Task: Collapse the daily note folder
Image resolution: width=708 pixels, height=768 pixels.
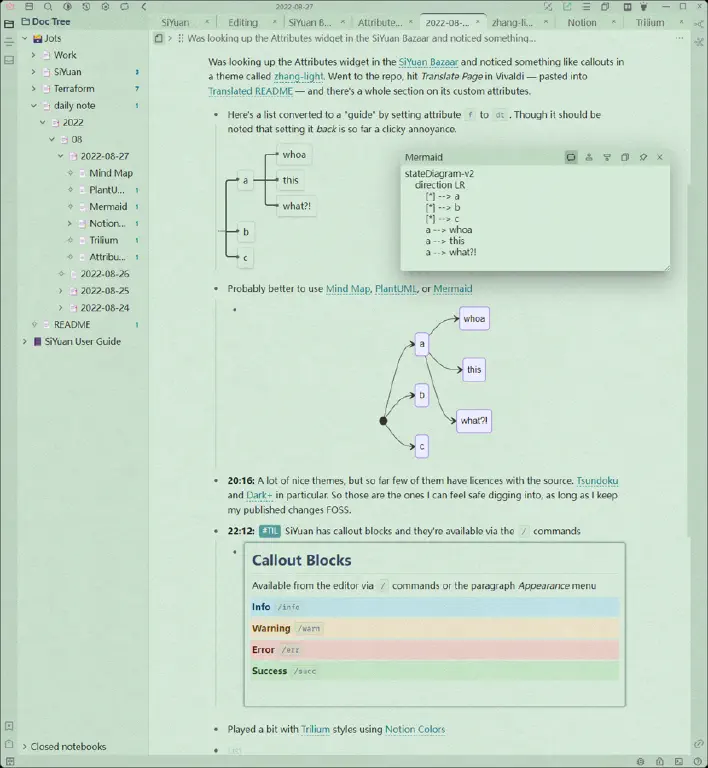Action: click(33, 105)
